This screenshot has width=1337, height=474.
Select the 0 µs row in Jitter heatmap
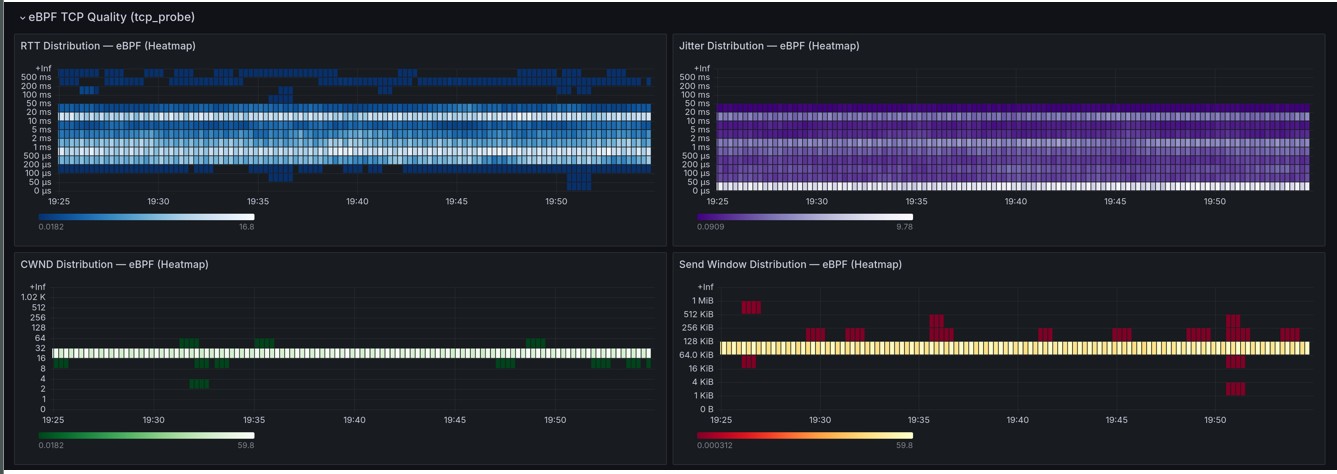1013,186
